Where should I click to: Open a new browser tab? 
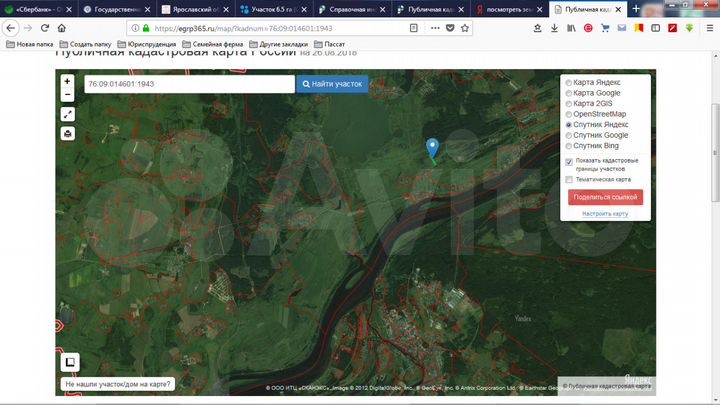click(636, 8)
